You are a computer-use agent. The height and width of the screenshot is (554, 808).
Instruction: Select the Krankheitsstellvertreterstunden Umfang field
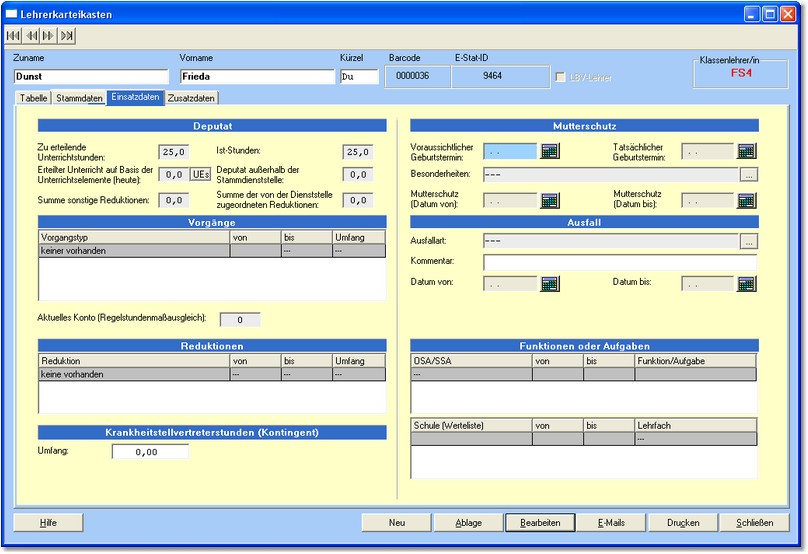(150, 452)
